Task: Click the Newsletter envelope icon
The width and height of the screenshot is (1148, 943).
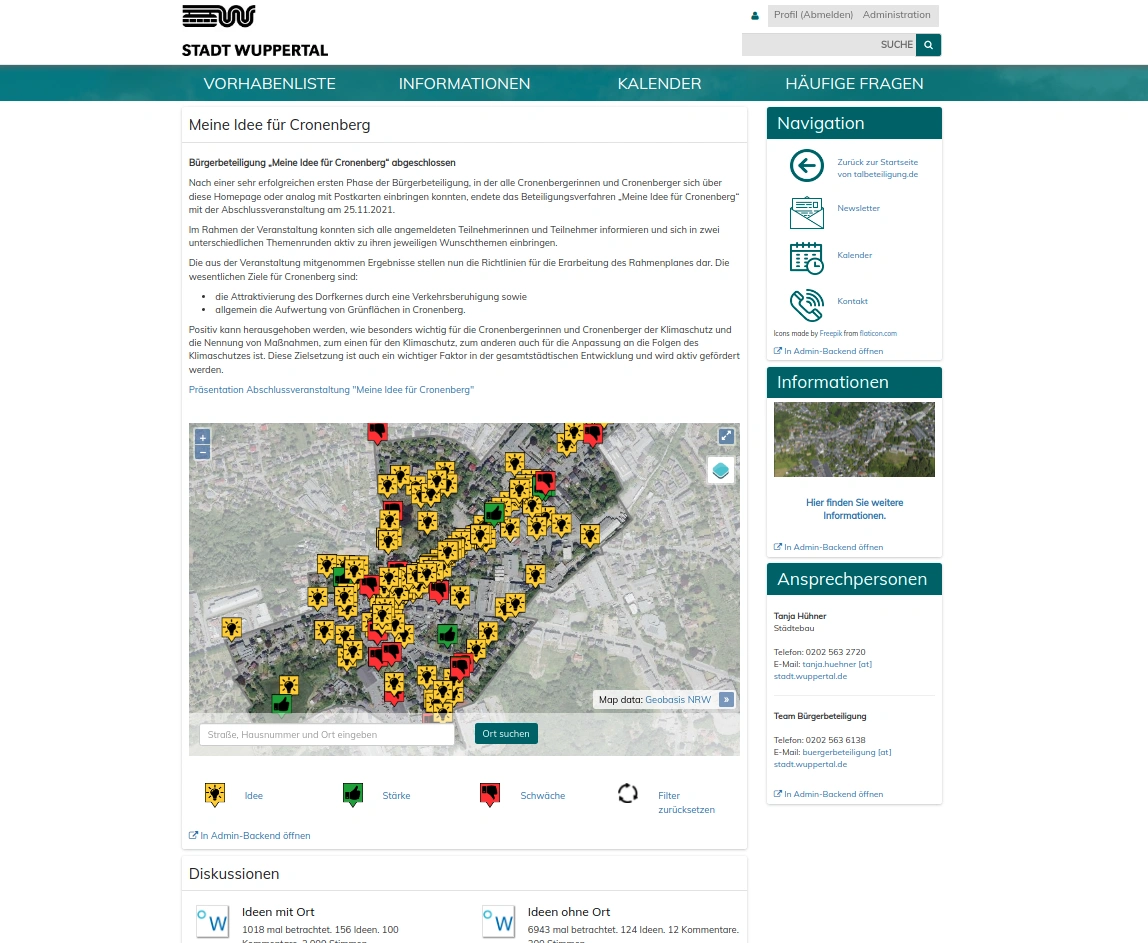Action: click(x=806, y=212)
